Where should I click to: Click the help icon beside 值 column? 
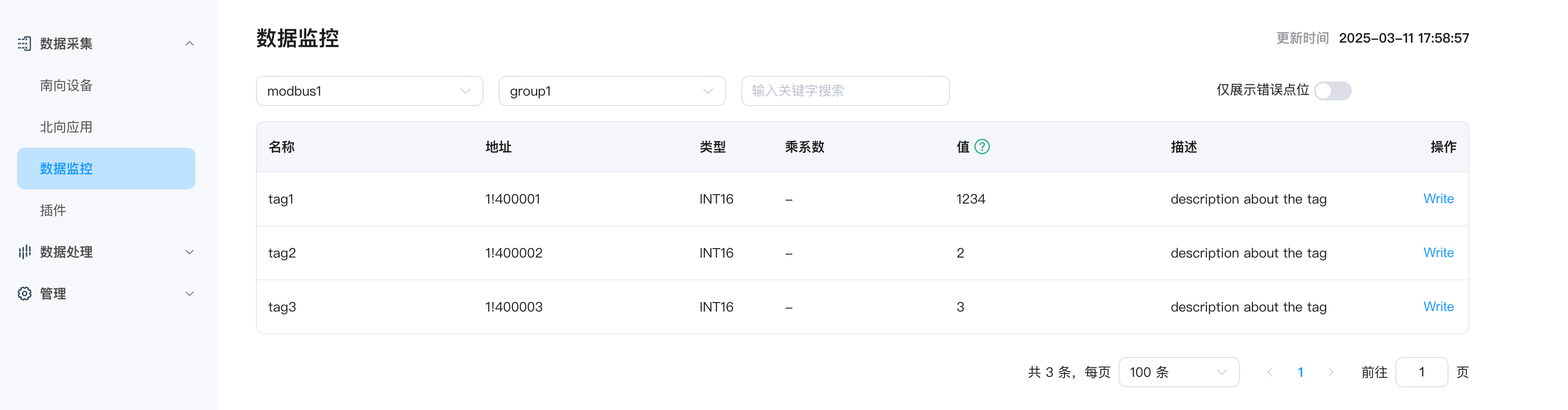982,147
